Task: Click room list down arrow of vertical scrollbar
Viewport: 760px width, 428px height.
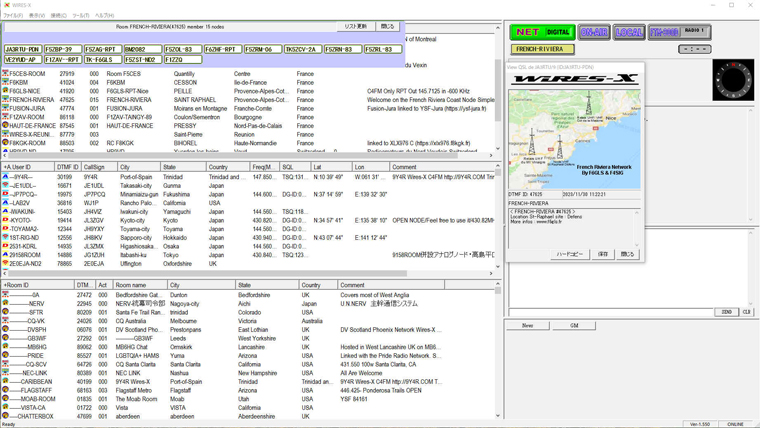Action: (x=498, y=416)
